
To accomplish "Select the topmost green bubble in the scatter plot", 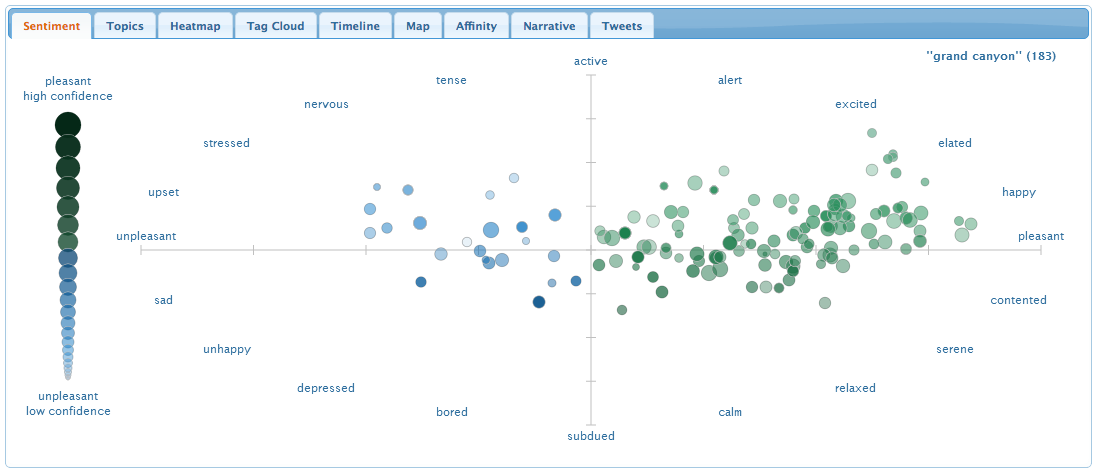I will [872, 133].
